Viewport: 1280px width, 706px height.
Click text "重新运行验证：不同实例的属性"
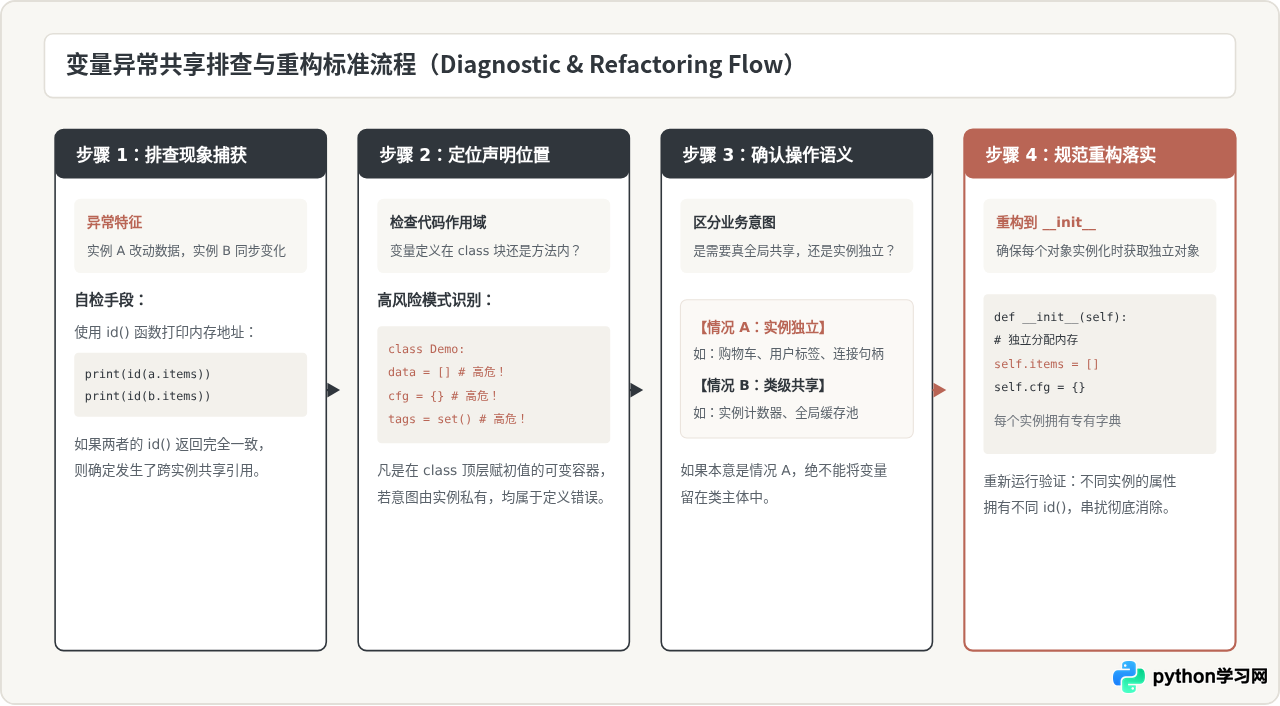click(x=1080, y=481)
